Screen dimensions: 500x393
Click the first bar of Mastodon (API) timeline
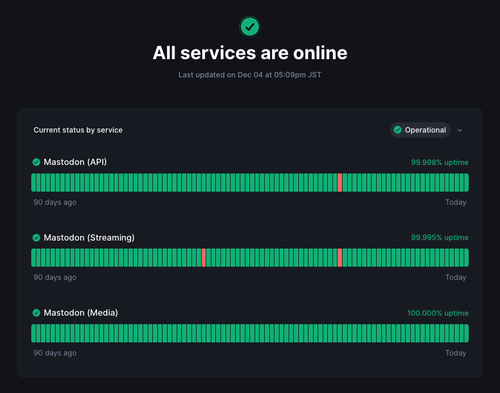33,183
